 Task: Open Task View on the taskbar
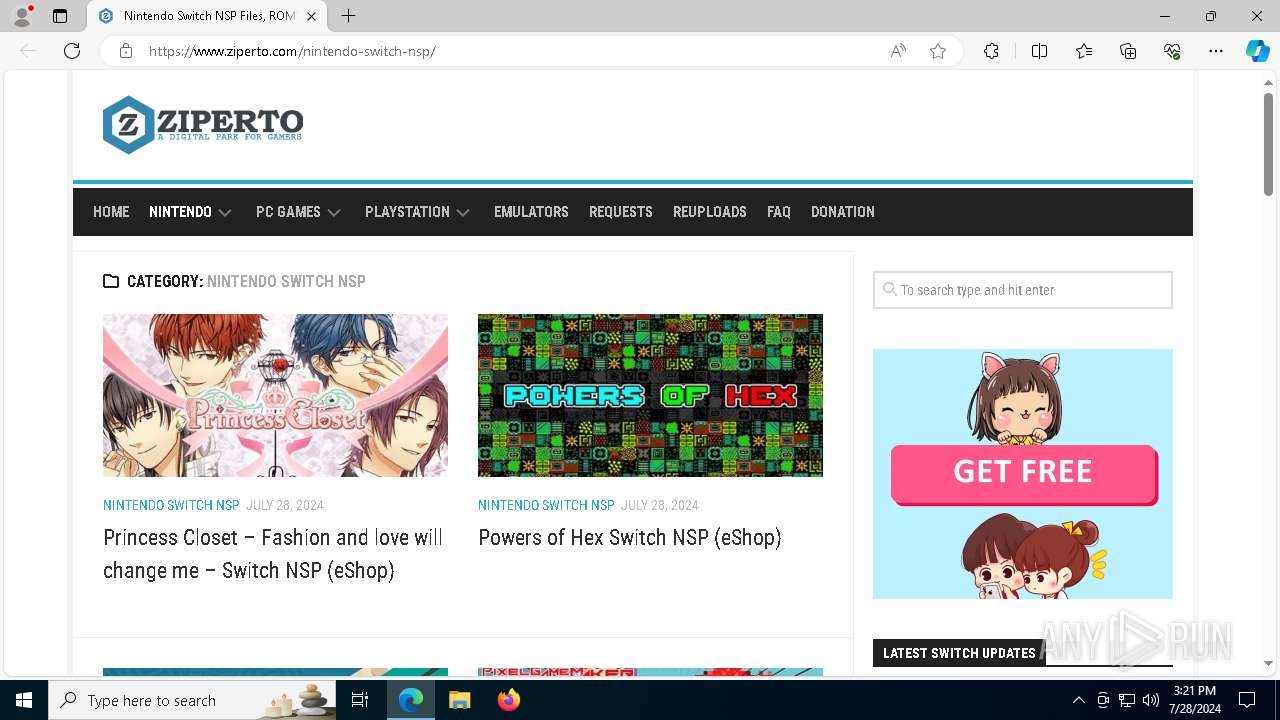click(x=360, y=700)
